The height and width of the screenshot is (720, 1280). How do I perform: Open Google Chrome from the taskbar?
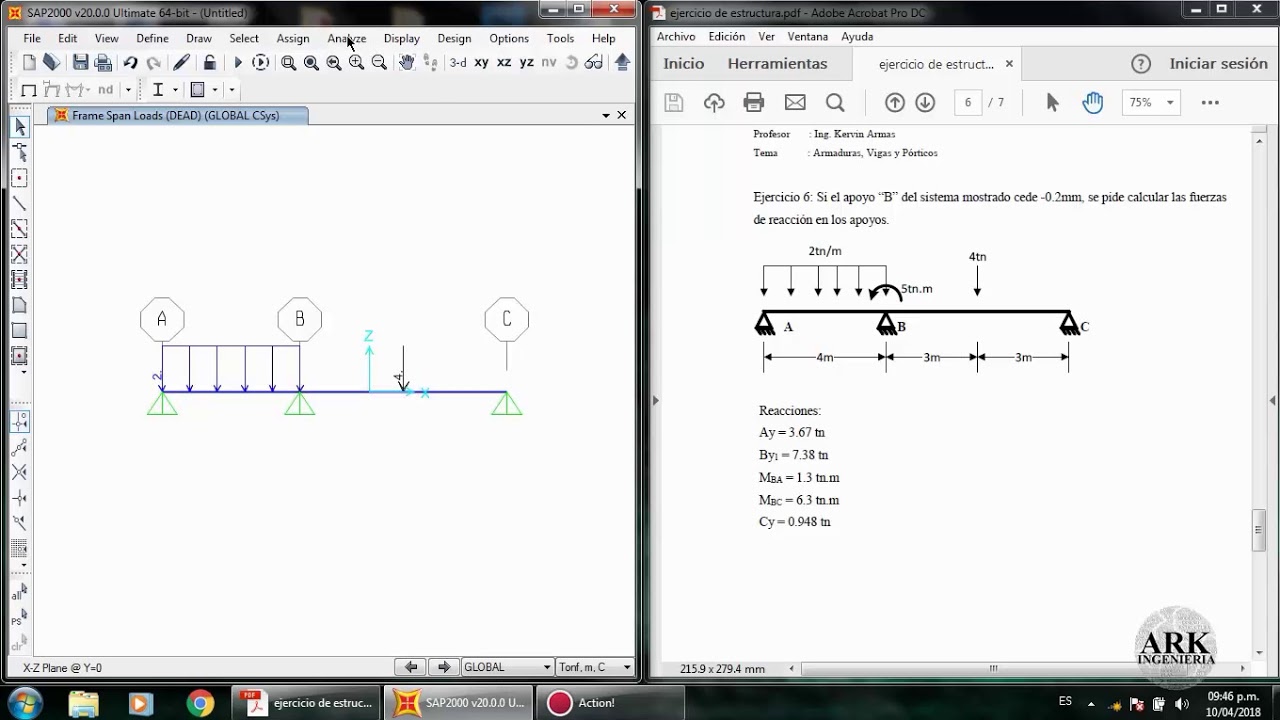coord(200,703)
